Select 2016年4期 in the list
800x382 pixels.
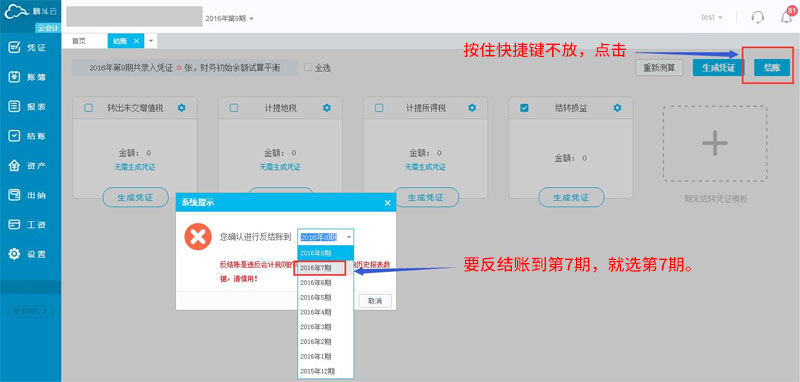point(326,312)
